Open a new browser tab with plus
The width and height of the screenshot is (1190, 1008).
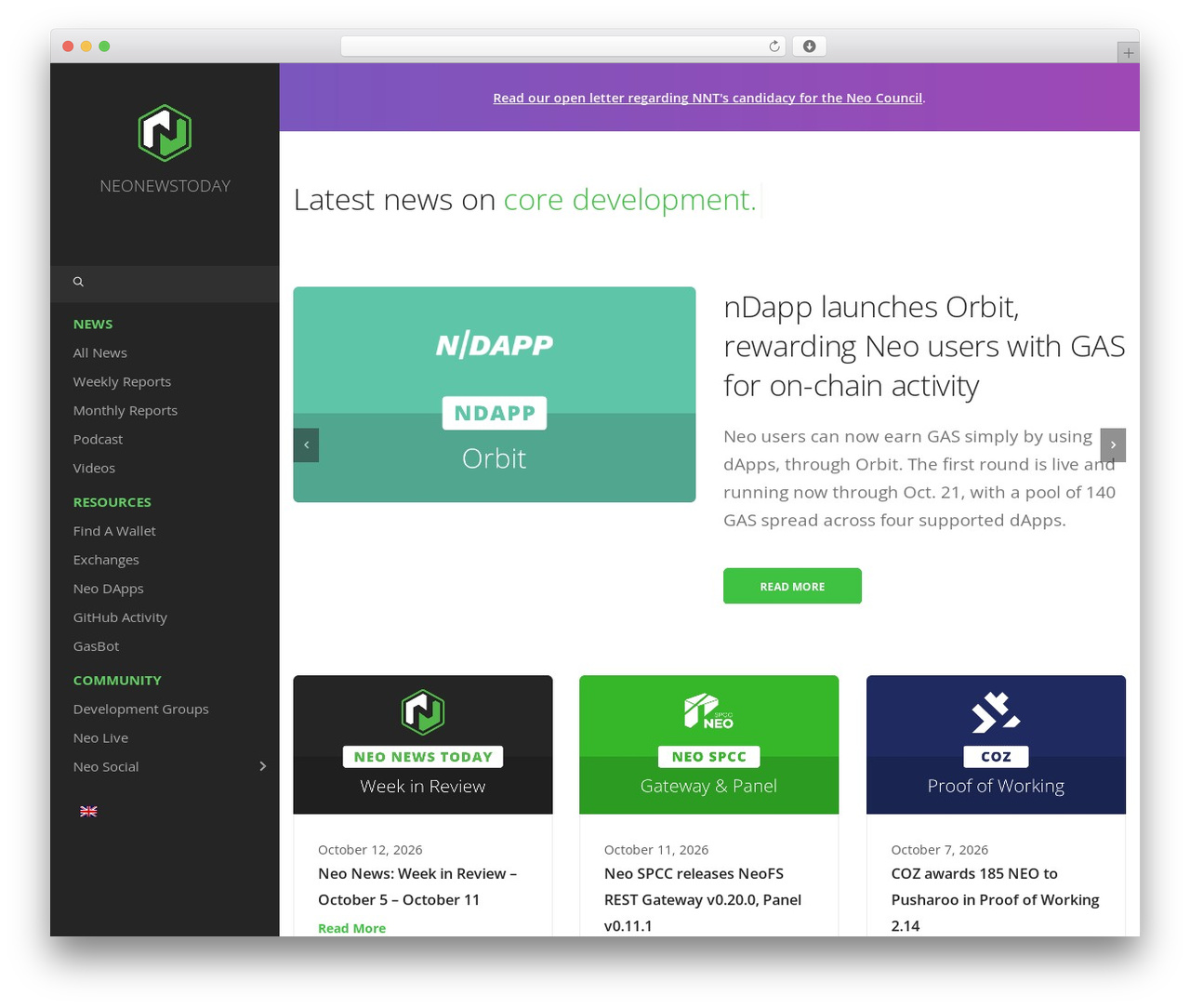(x=1128, y=53)
